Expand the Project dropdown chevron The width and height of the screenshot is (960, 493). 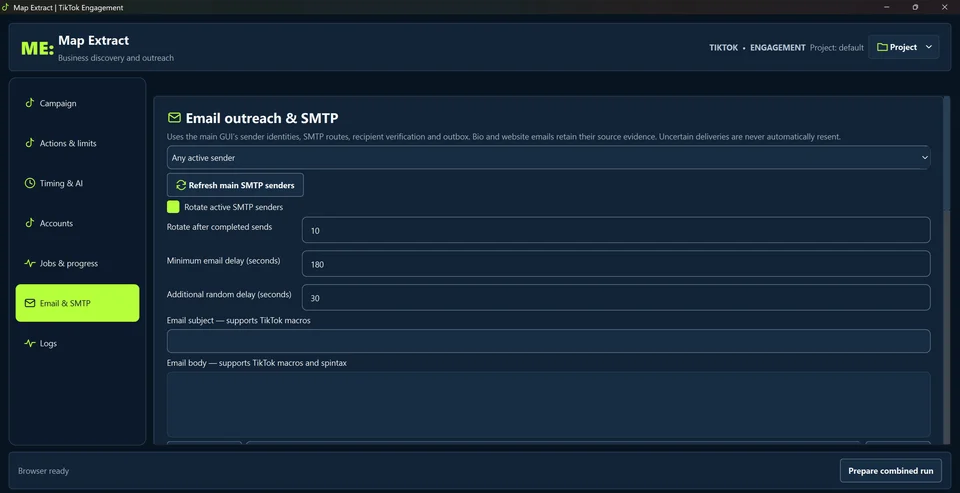pos(928,47)
